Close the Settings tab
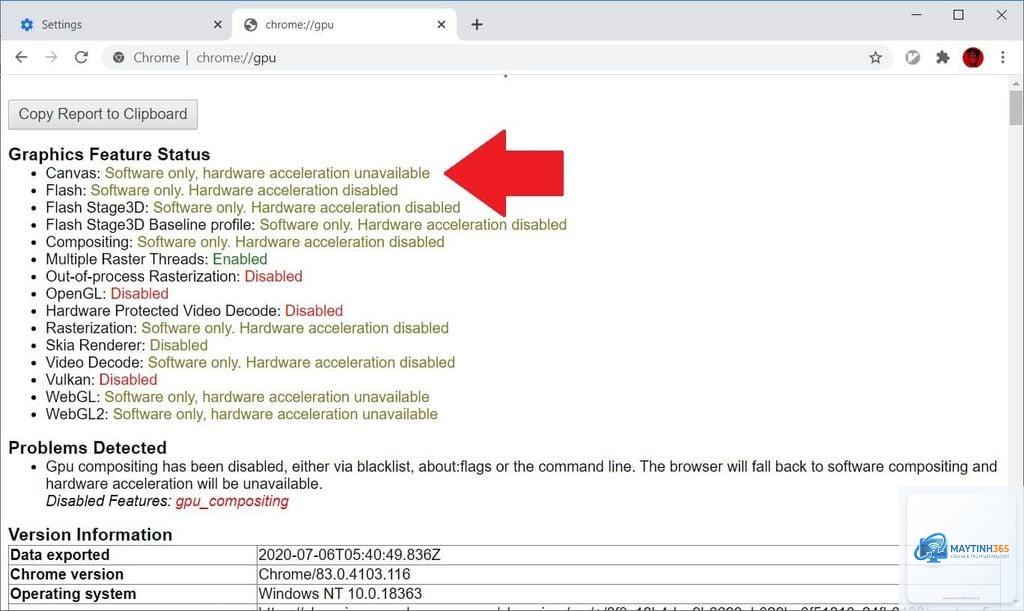The width and height of the screenshot is (1024, 611). tap(217, 24)
